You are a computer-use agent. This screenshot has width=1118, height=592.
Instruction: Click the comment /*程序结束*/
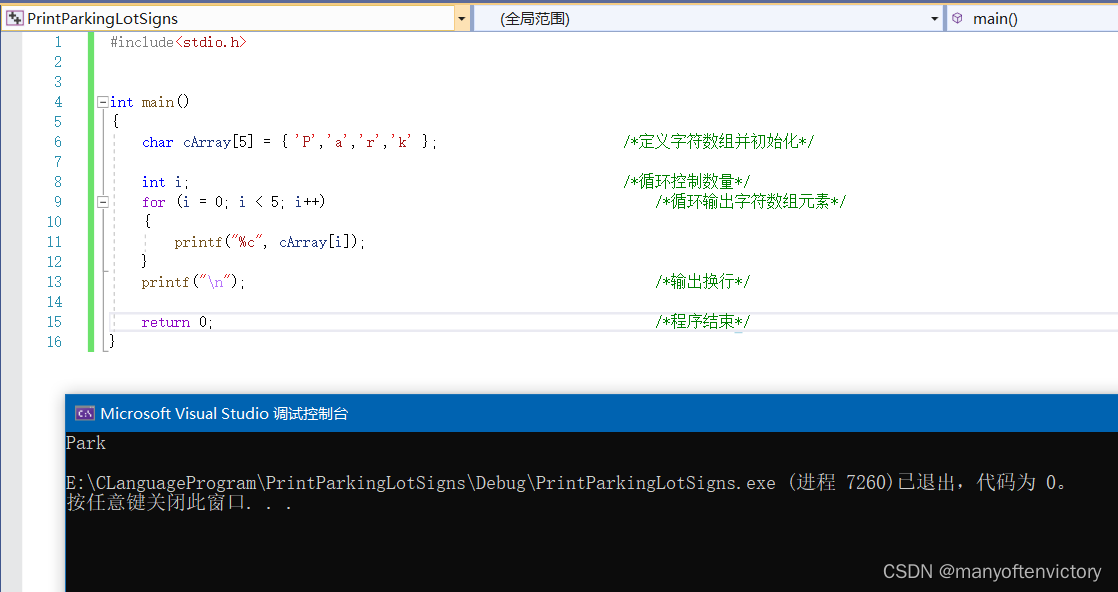[703, 322]
